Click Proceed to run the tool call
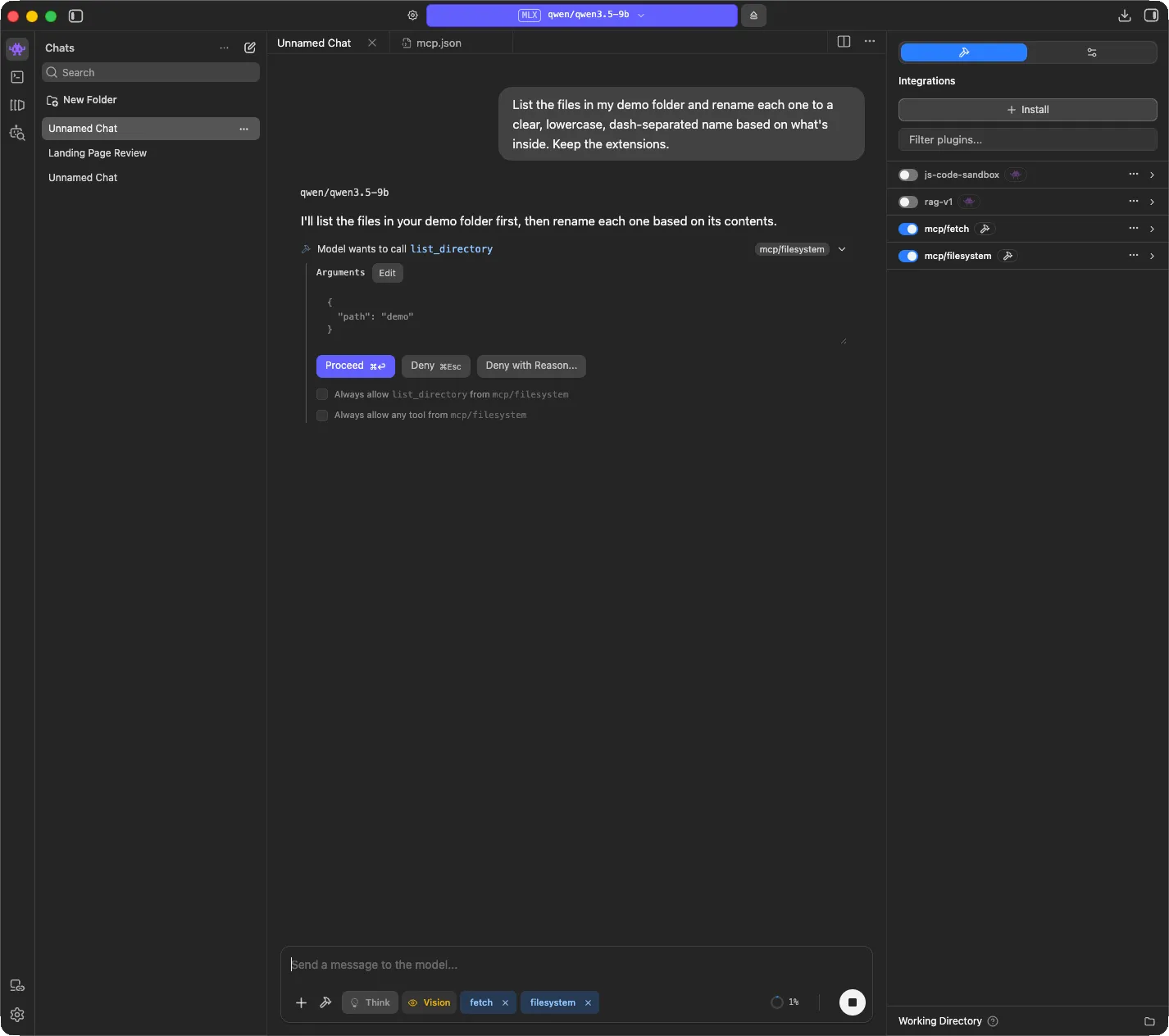Screen dimensions: 1169x1036 coord(356,366)
